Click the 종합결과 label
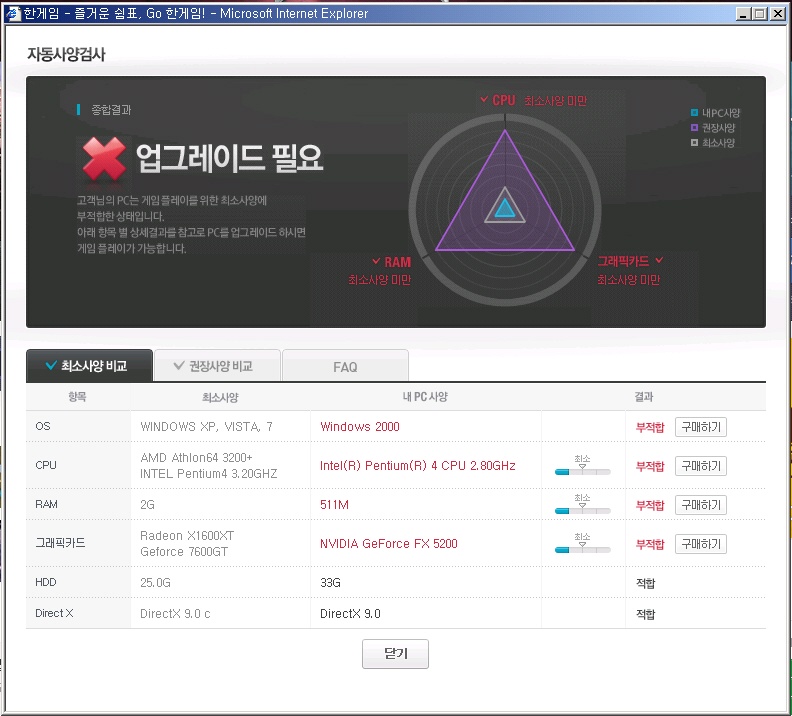 (111, 110)
